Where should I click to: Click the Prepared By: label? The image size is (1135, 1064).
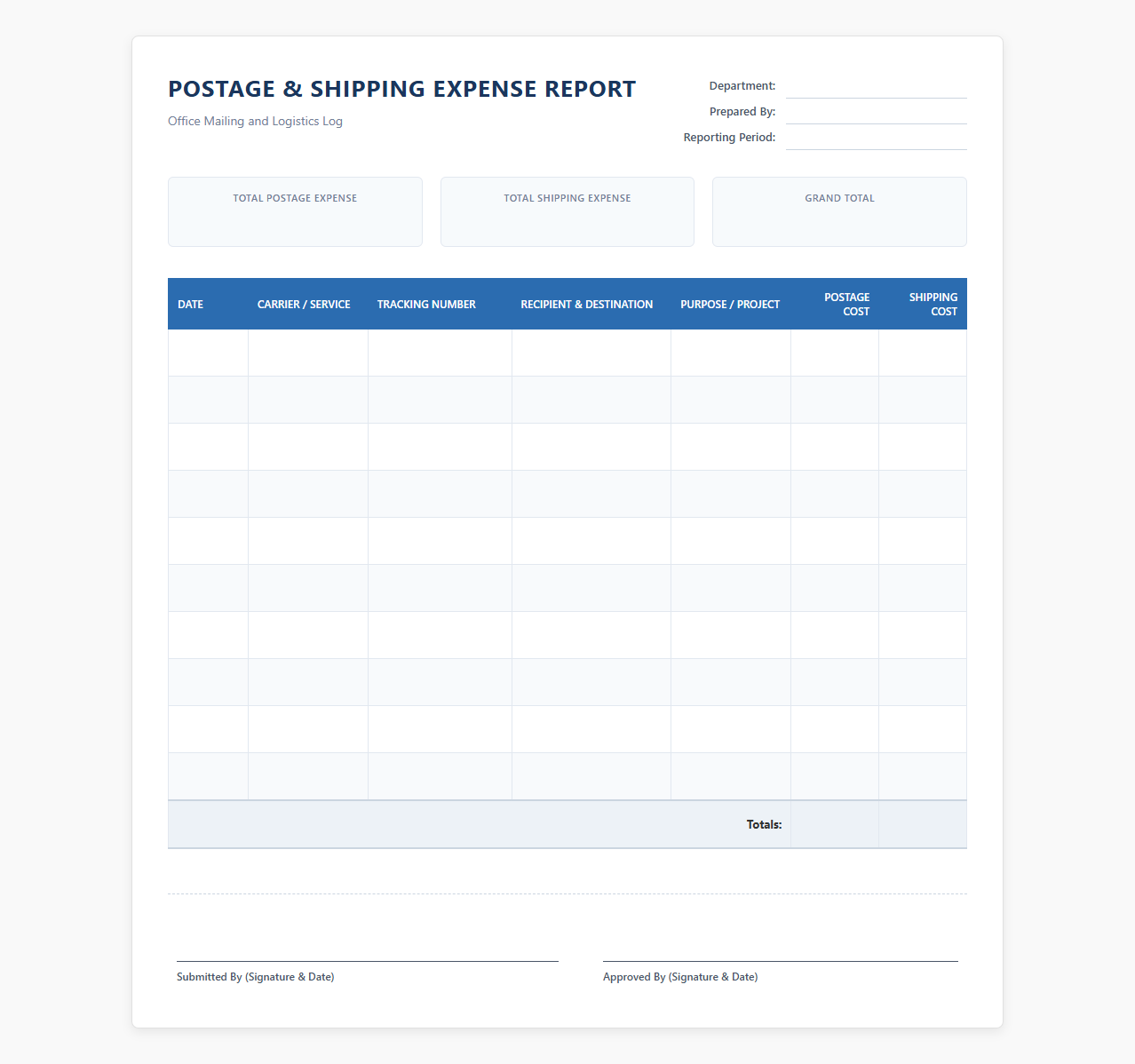click(x=742, y=112)
